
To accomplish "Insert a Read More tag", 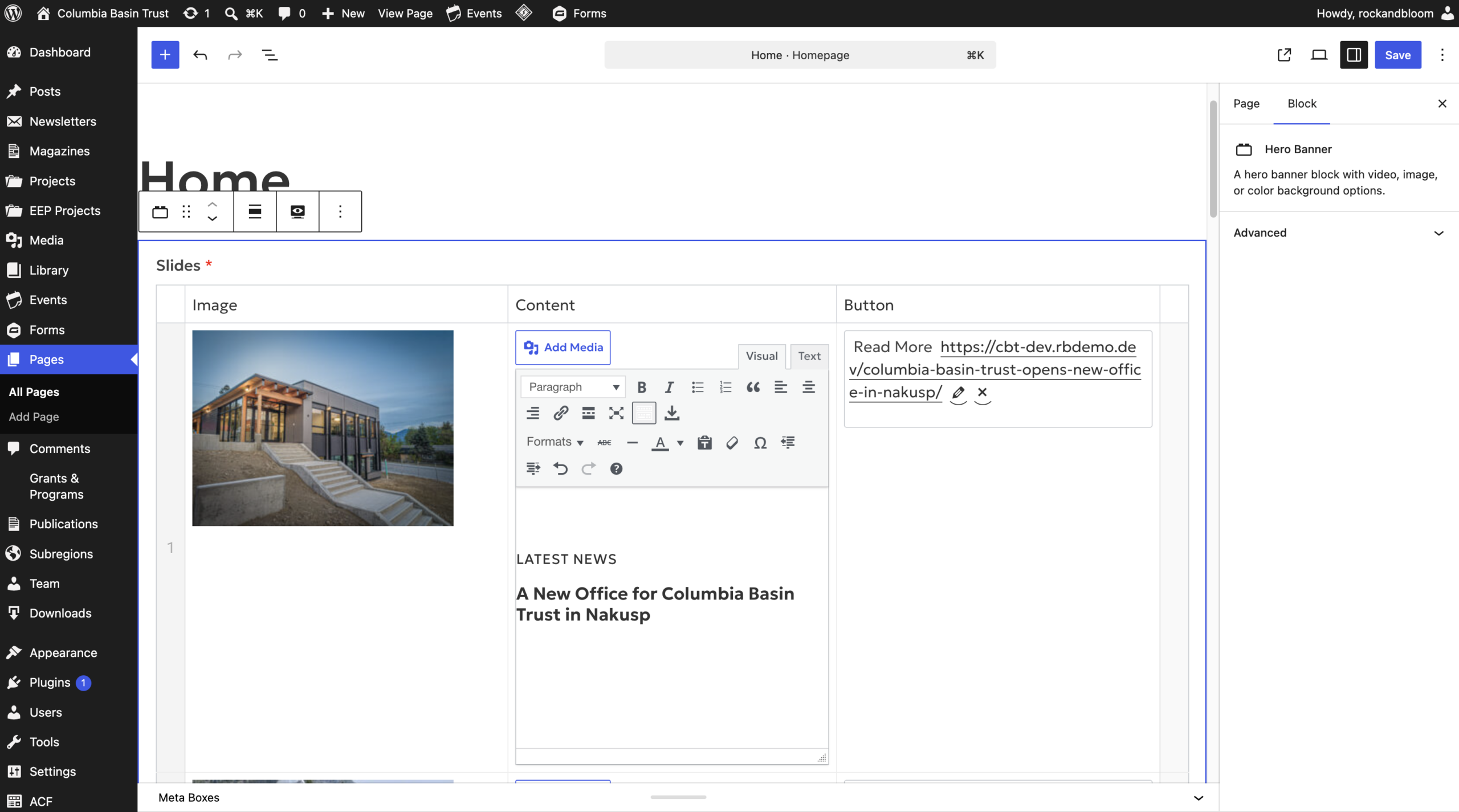I will 589,413.
